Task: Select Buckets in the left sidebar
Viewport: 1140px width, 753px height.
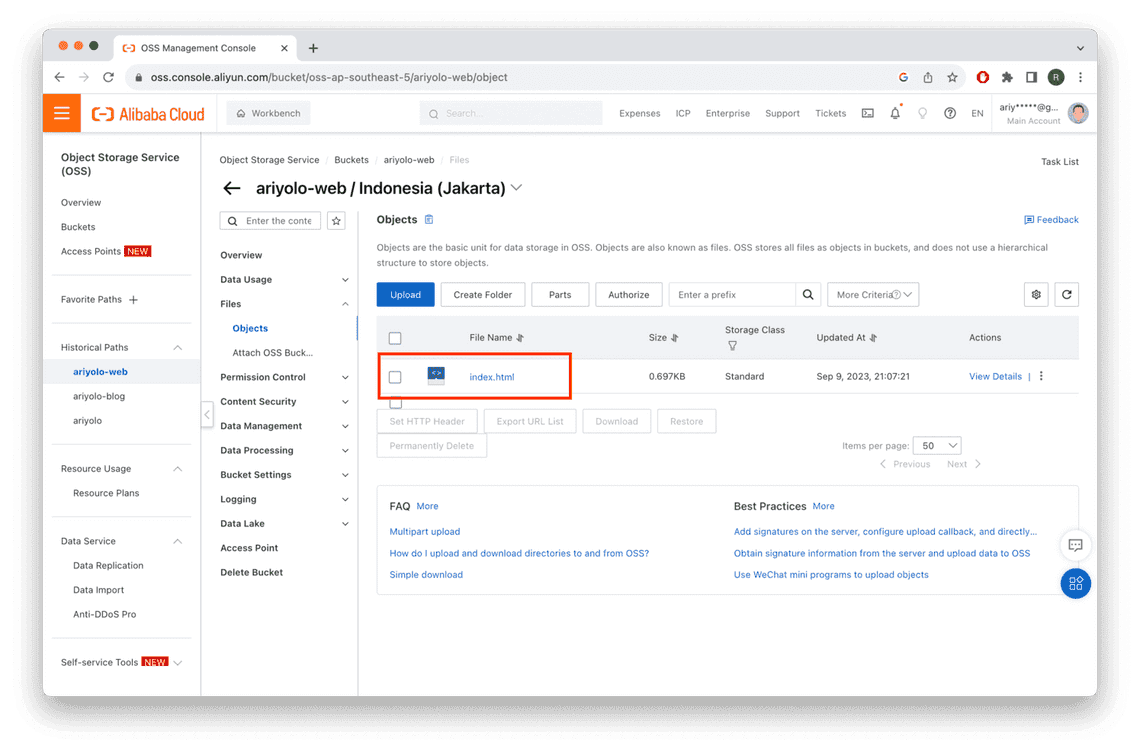Action: tap(78, 227)
